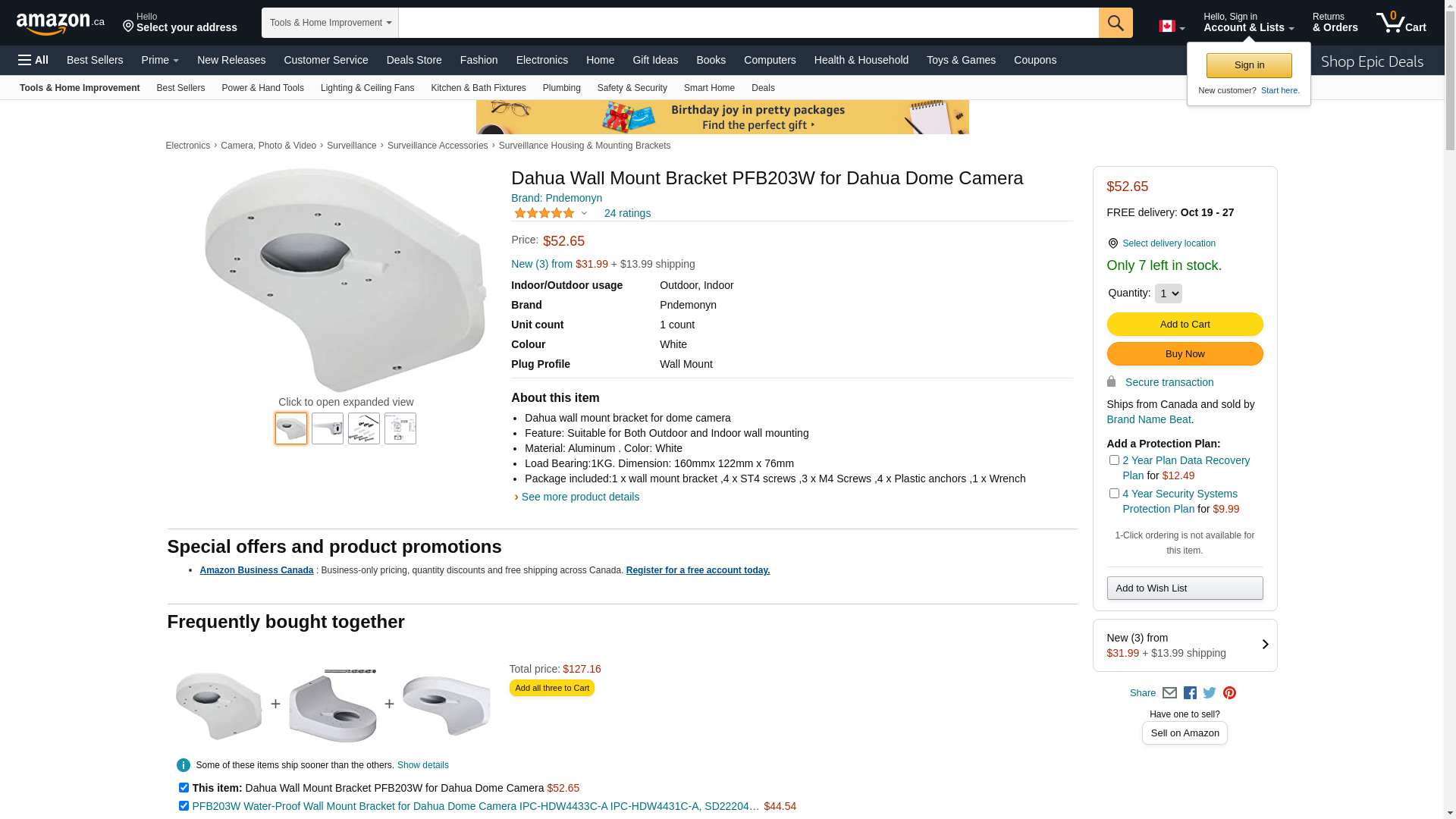
Task: Uncheck the This item Dahua bracket checkbox
Action: point(184,788)
